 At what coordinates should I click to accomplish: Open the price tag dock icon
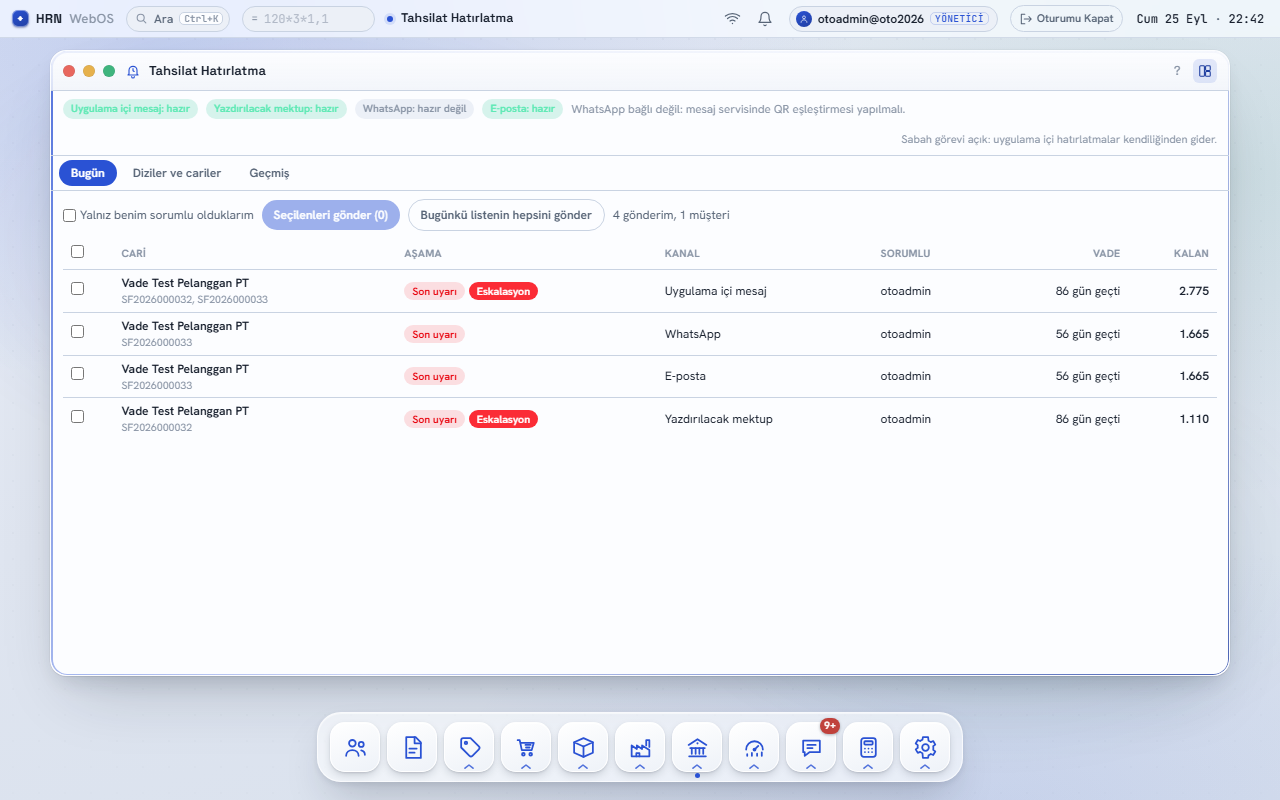pos(469,747)
